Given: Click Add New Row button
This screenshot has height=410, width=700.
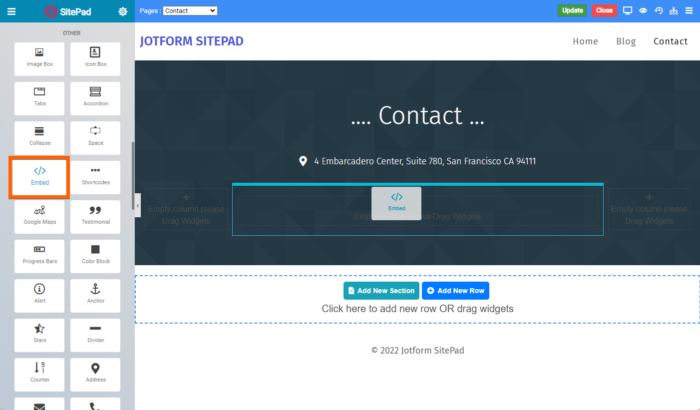Looking at the screenshot, I should (455, 291).
